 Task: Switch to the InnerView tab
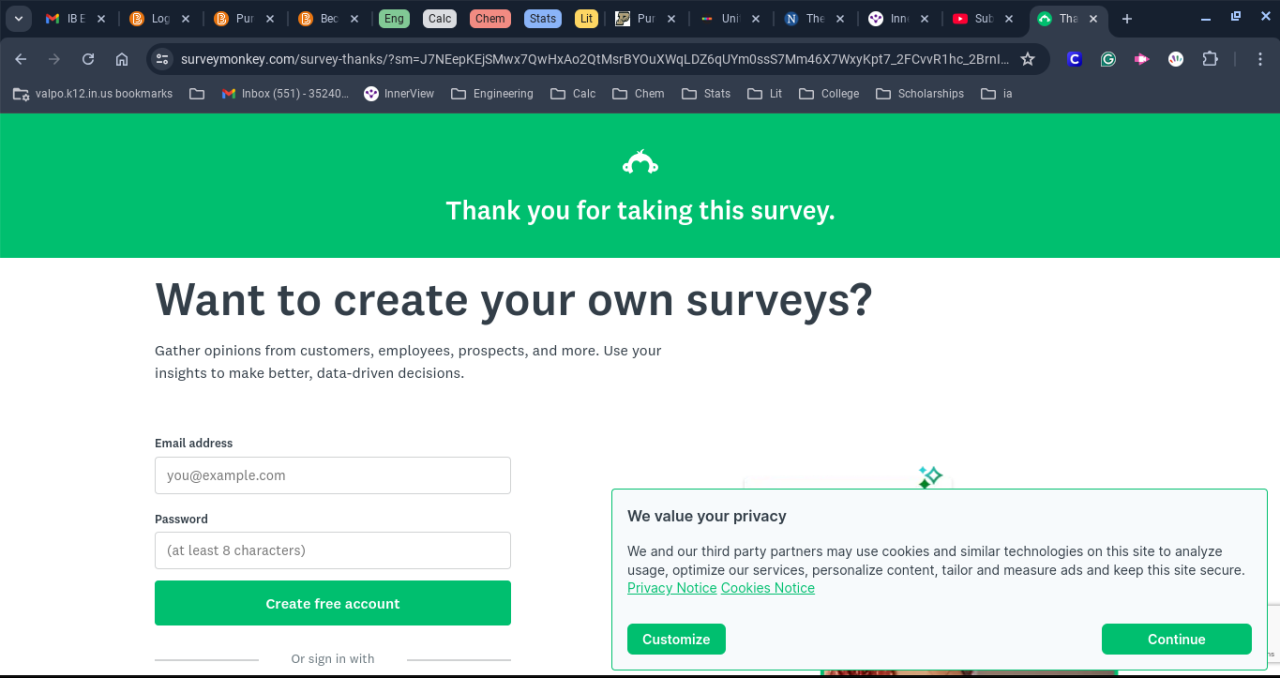coord(889,19)
